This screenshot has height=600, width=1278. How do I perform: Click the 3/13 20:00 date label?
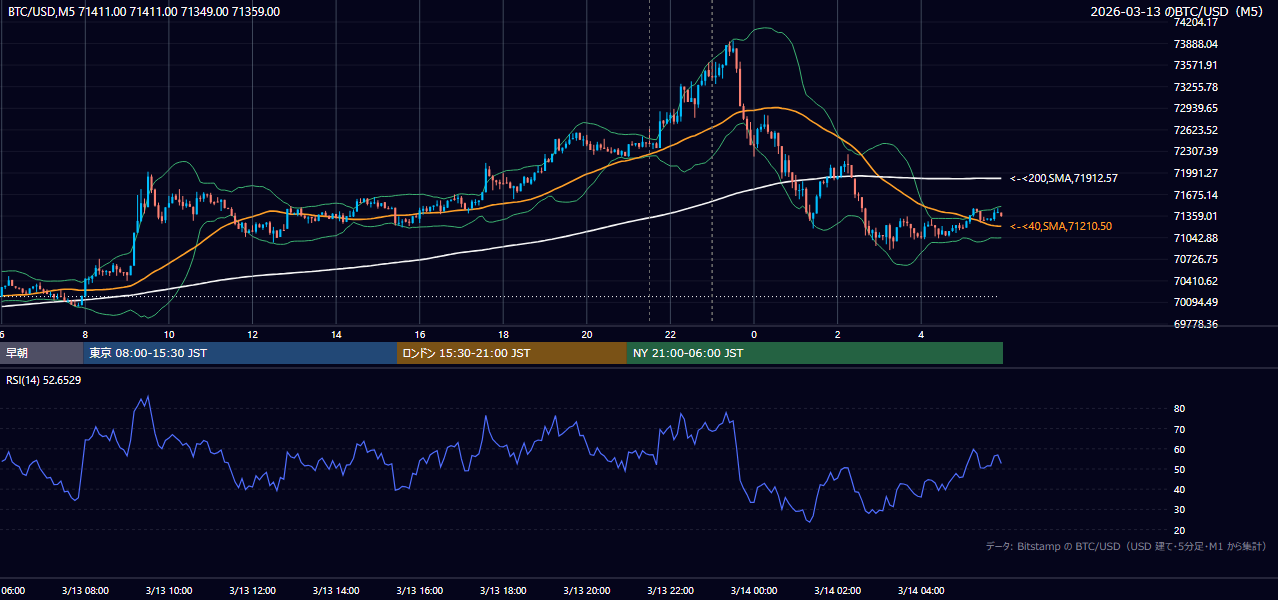pos(587,591)
